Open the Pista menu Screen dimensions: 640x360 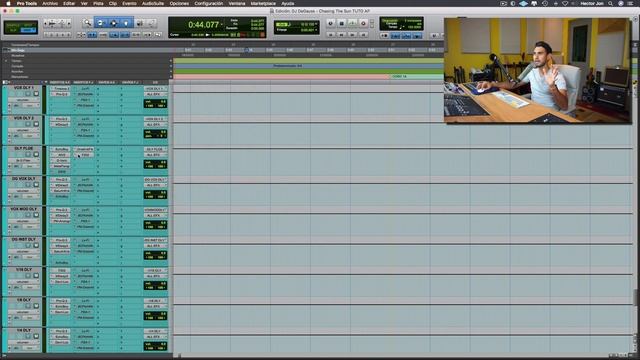(x=98, y=3)
